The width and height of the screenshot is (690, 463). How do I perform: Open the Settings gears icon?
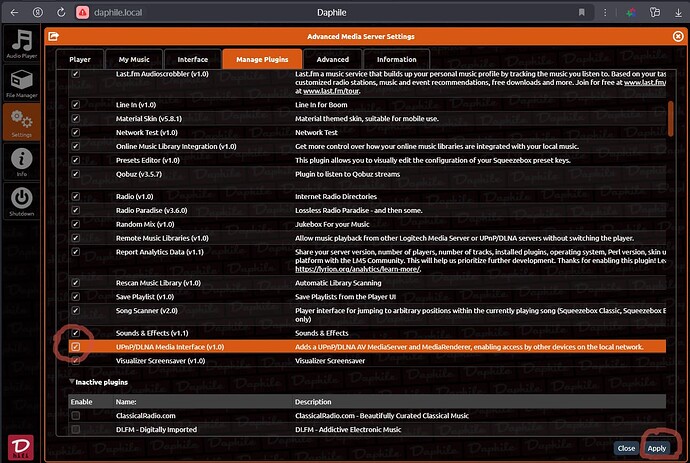21,122
